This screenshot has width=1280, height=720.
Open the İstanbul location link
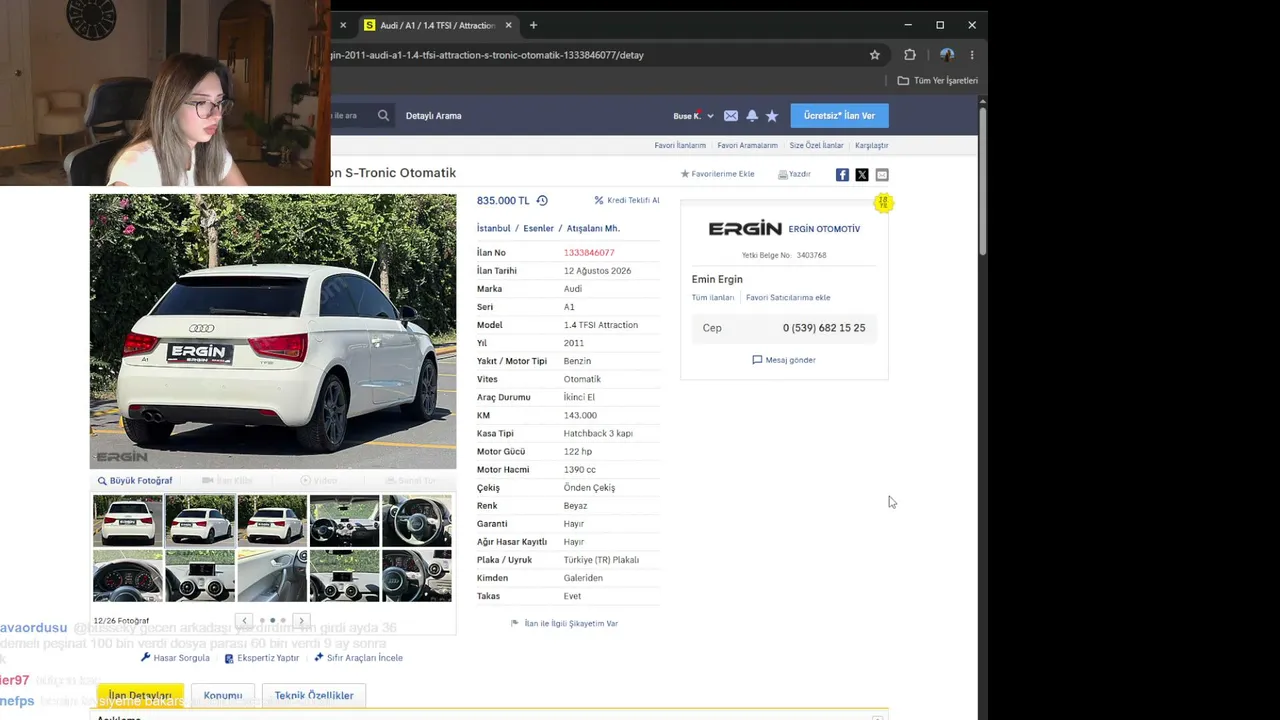(x=494, y=228)
